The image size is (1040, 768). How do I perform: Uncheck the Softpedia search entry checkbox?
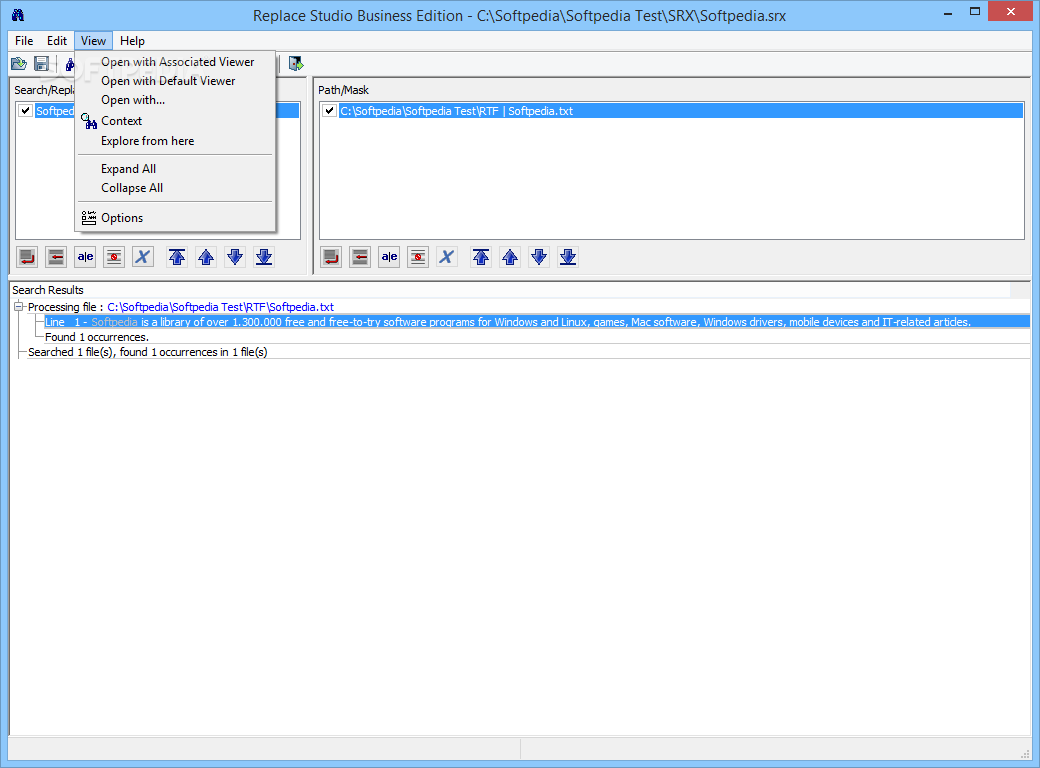coord(25,111)
